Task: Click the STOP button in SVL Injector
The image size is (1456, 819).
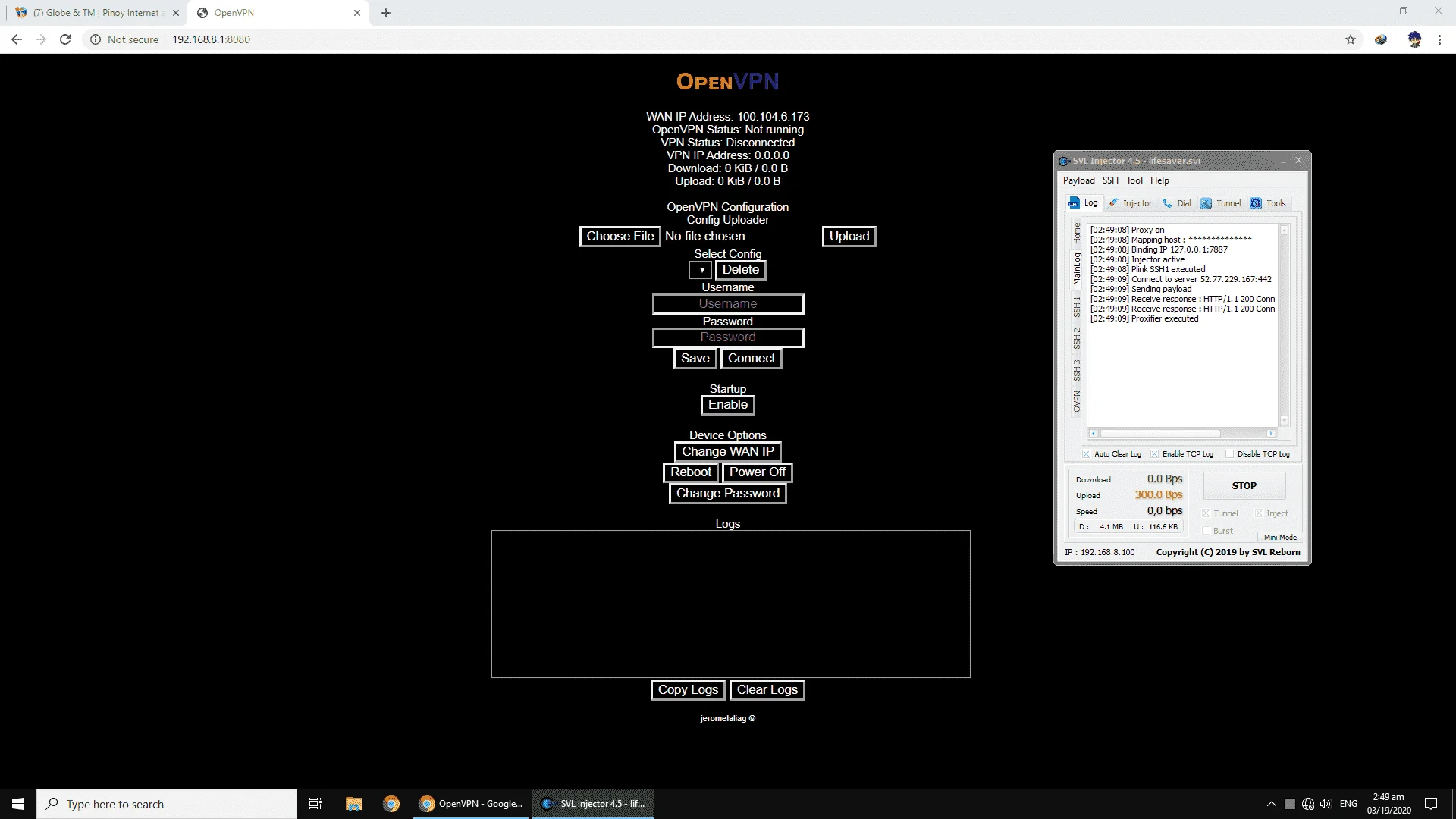Action: (x=1244, y=486)
